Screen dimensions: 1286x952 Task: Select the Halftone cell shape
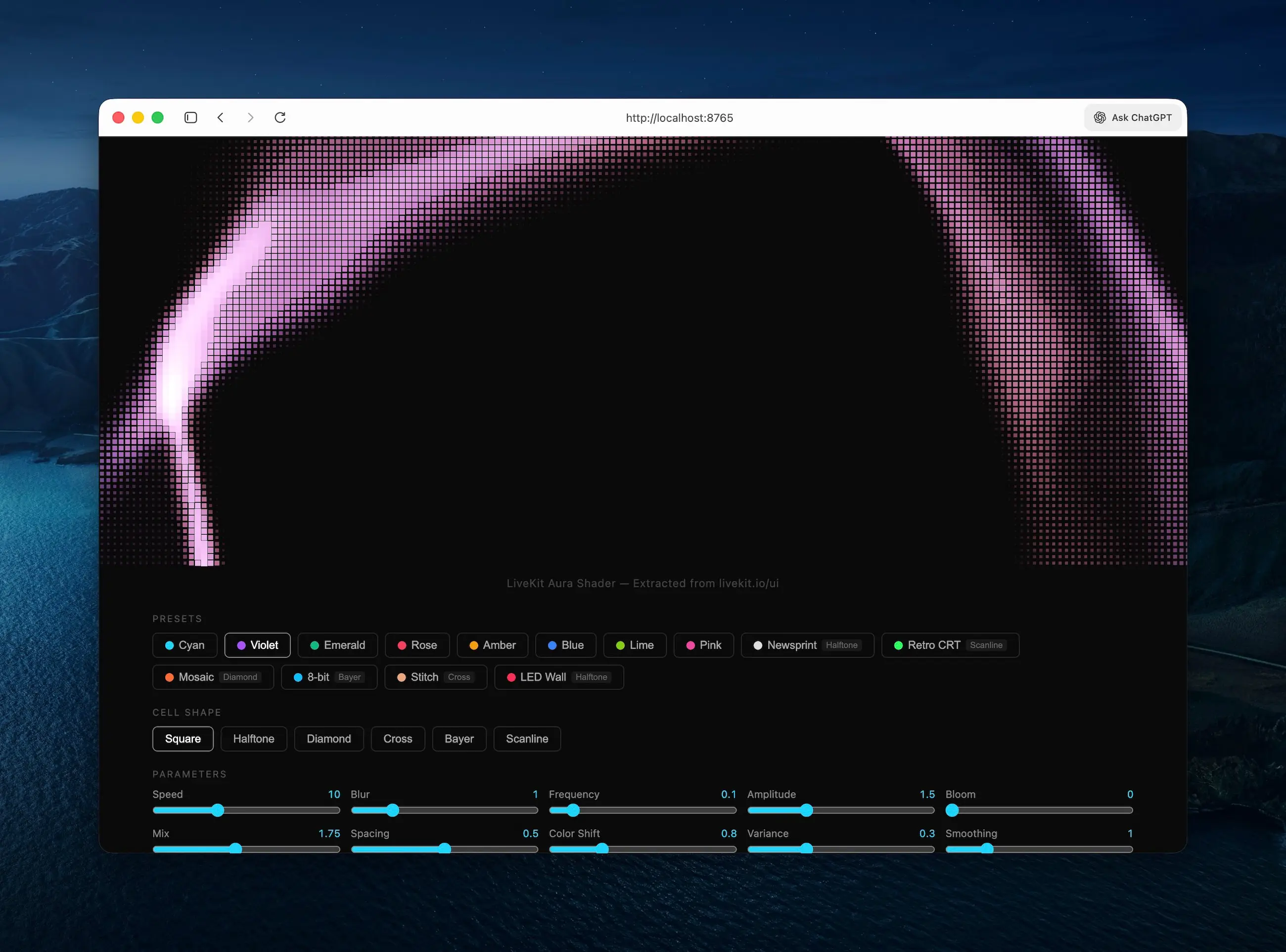254,739
